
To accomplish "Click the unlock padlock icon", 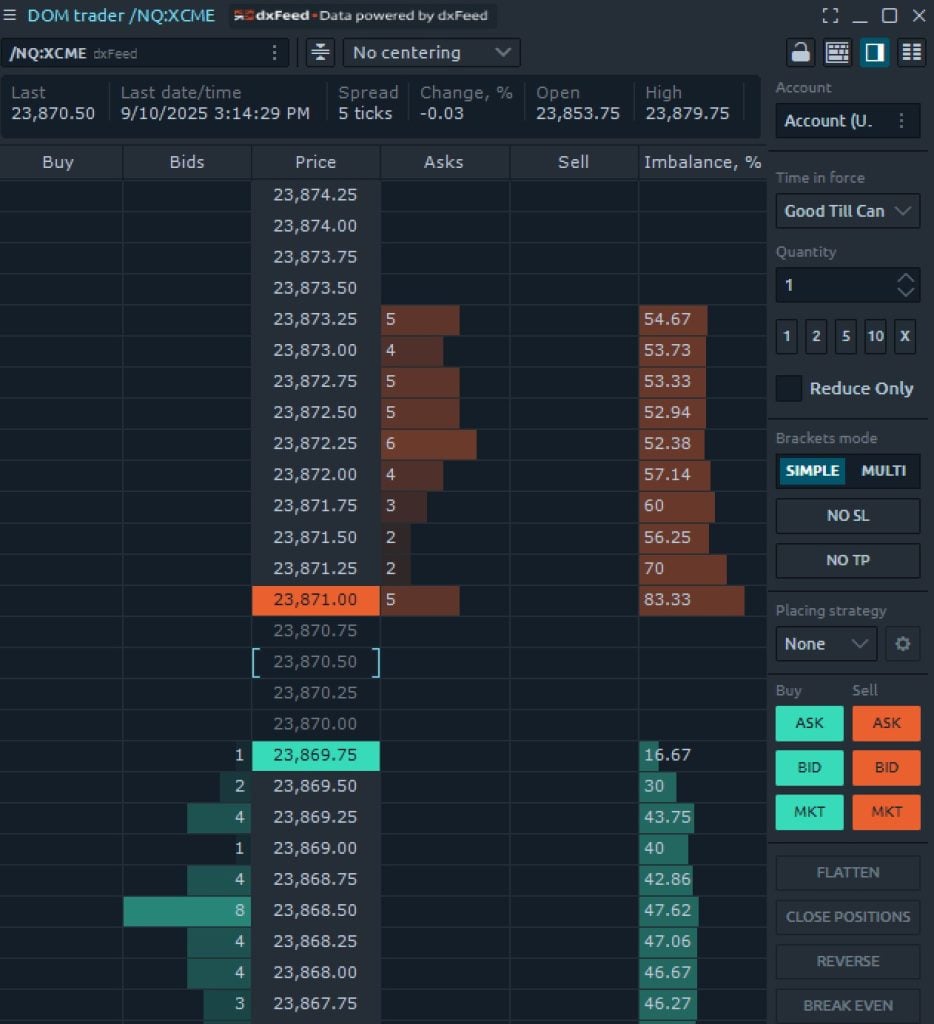I will coord(800,52).
